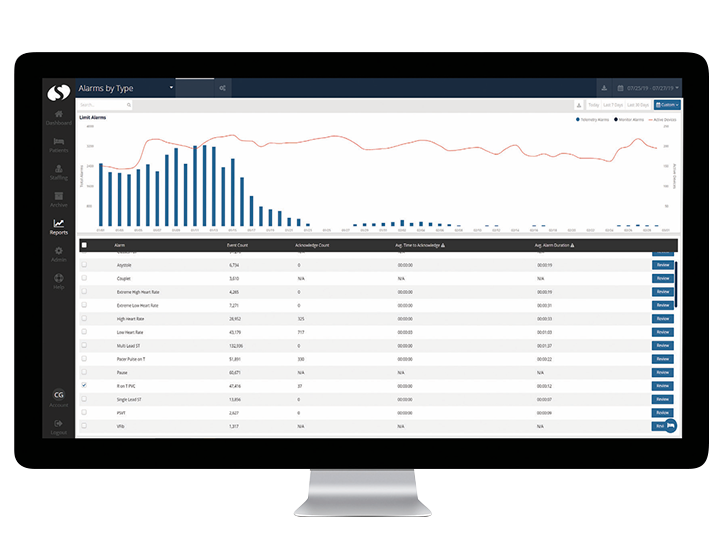This screenshot has height=537, width=725.
Task: Click Review for Multi Lead ST
Action: point(662,345)
